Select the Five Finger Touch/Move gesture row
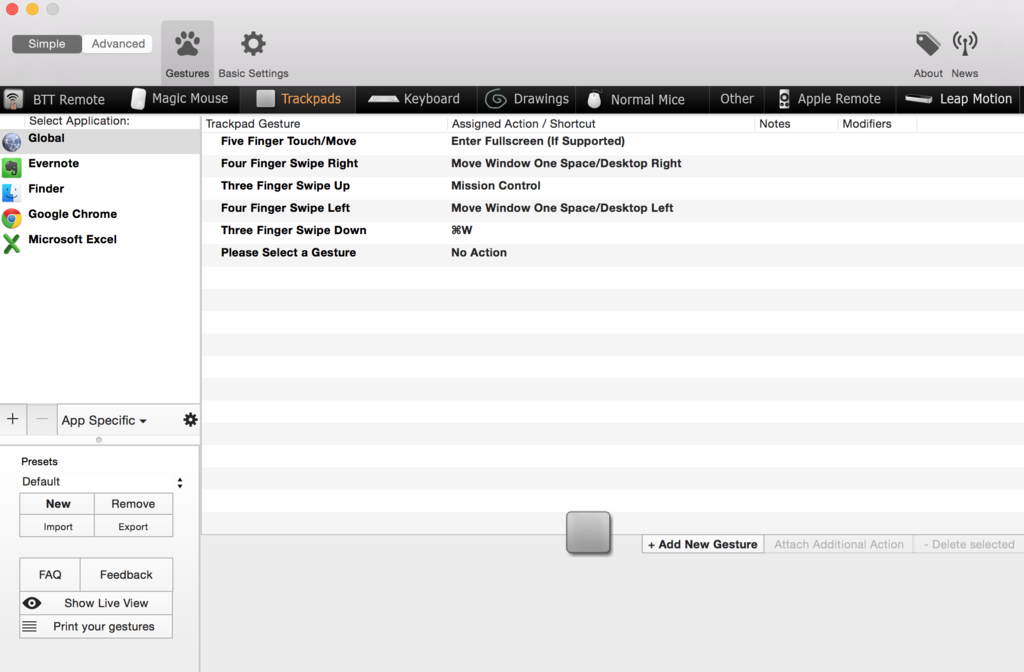The height and width of the screenshot is (672, 1024). pyautogui.click(x=613, y=141)
